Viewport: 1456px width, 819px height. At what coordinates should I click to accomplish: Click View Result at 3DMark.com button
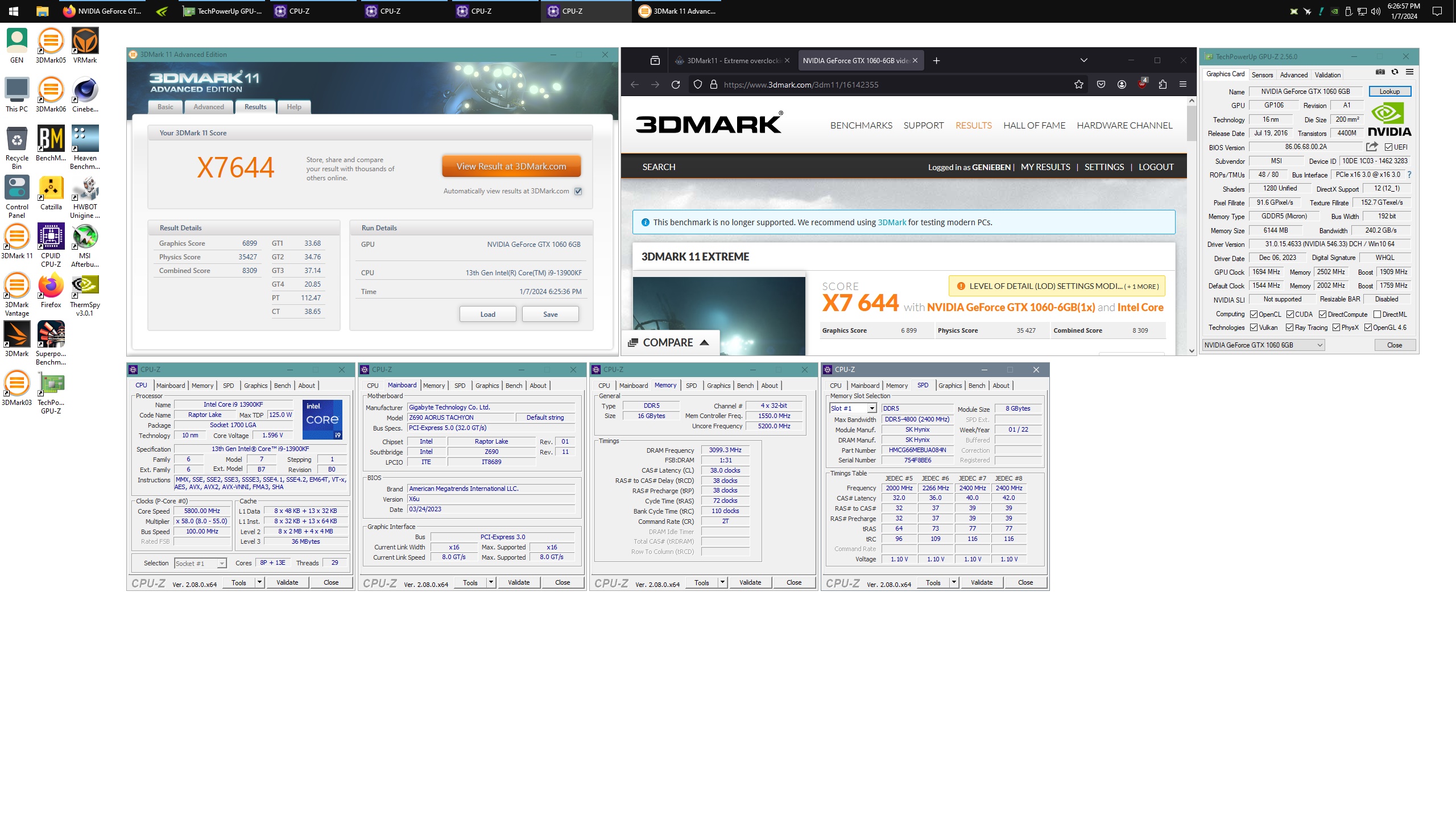point(511,166)
